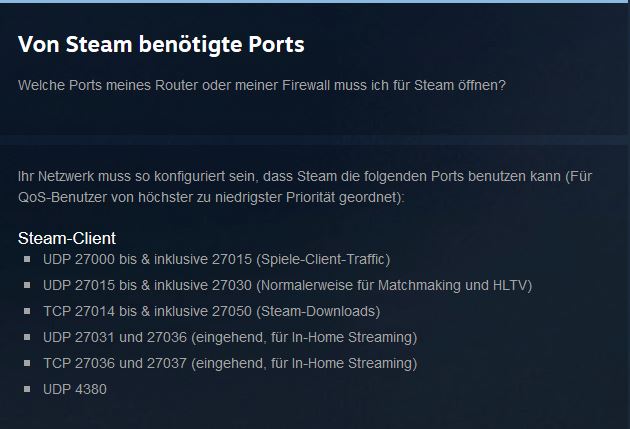Click the question text about Router and Firewall

[262, 84]
